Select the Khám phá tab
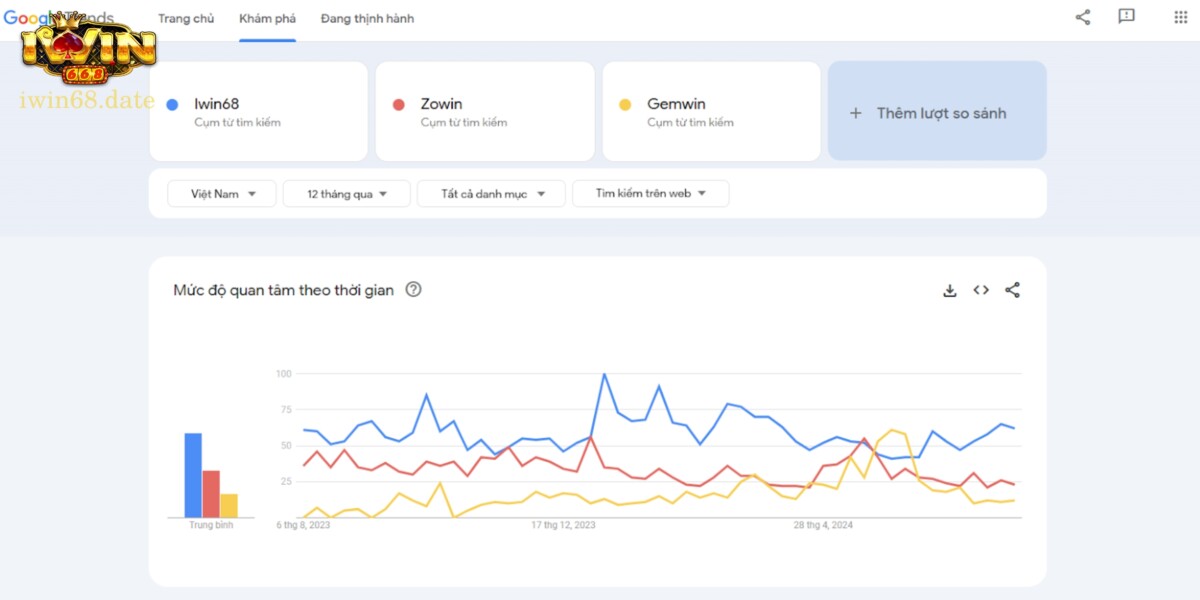This screenshot has height=600, width=1200. tap(267, 19)
